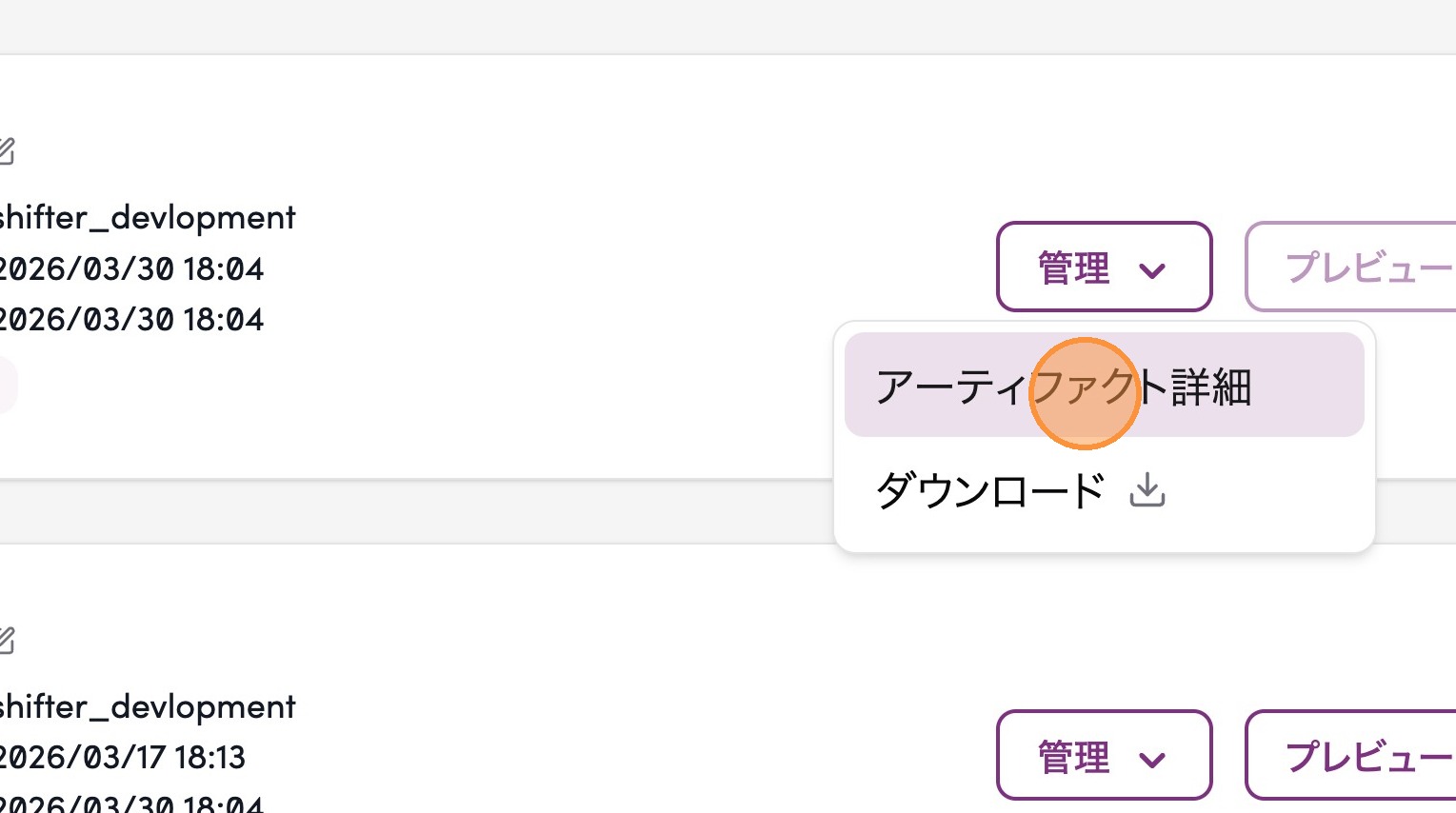Choose ダウンロード from the open menu
Viewport: 1456px width, 813px height.
click(990, 491)
